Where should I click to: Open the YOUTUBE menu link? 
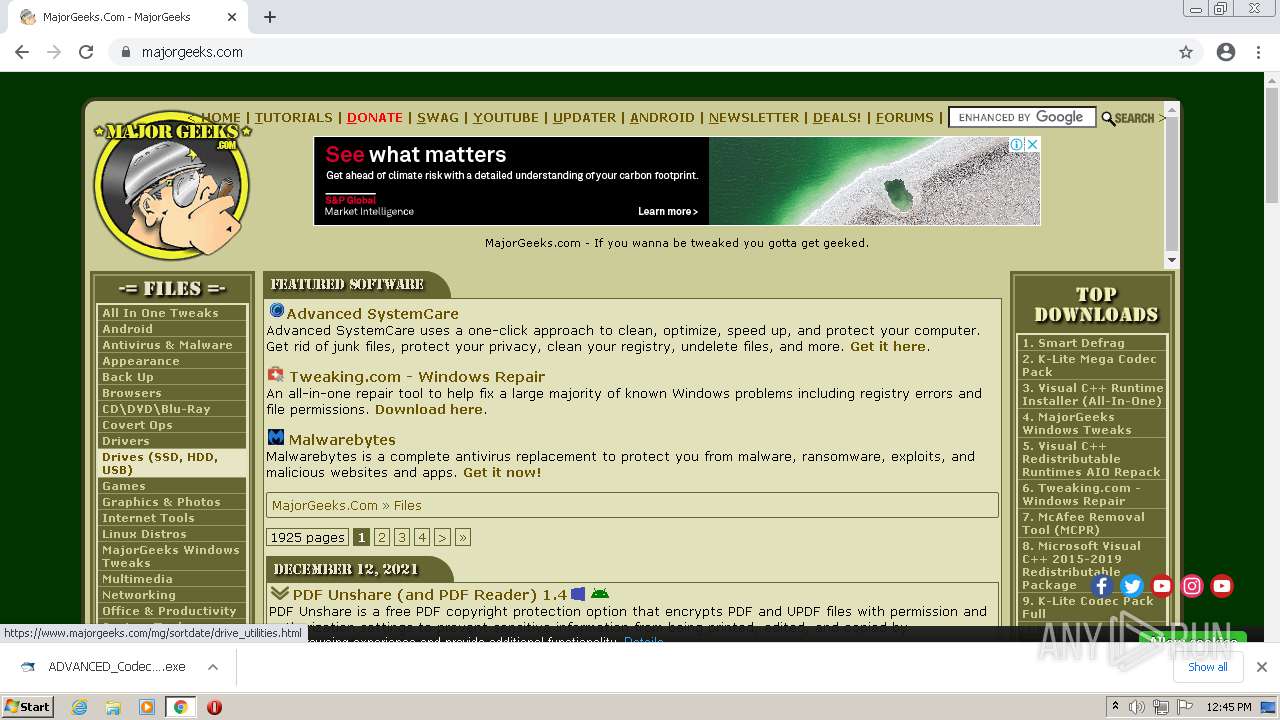coord(506,117)
